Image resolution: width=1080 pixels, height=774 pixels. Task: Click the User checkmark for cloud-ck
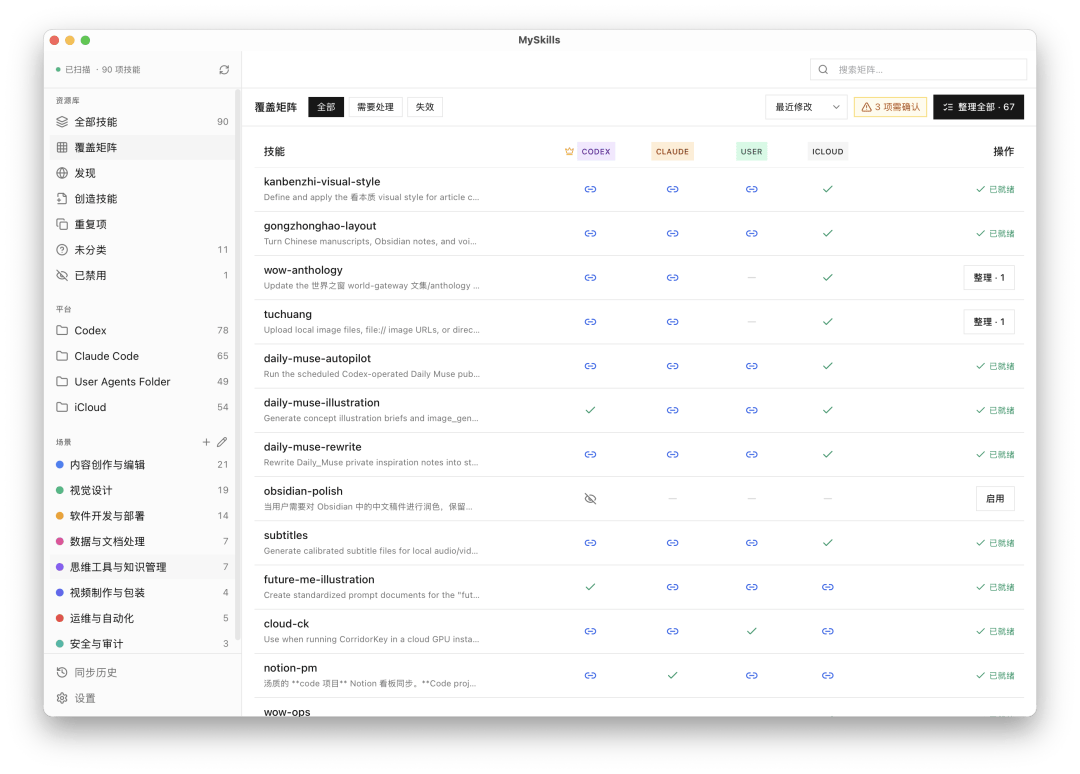(751, 631)
